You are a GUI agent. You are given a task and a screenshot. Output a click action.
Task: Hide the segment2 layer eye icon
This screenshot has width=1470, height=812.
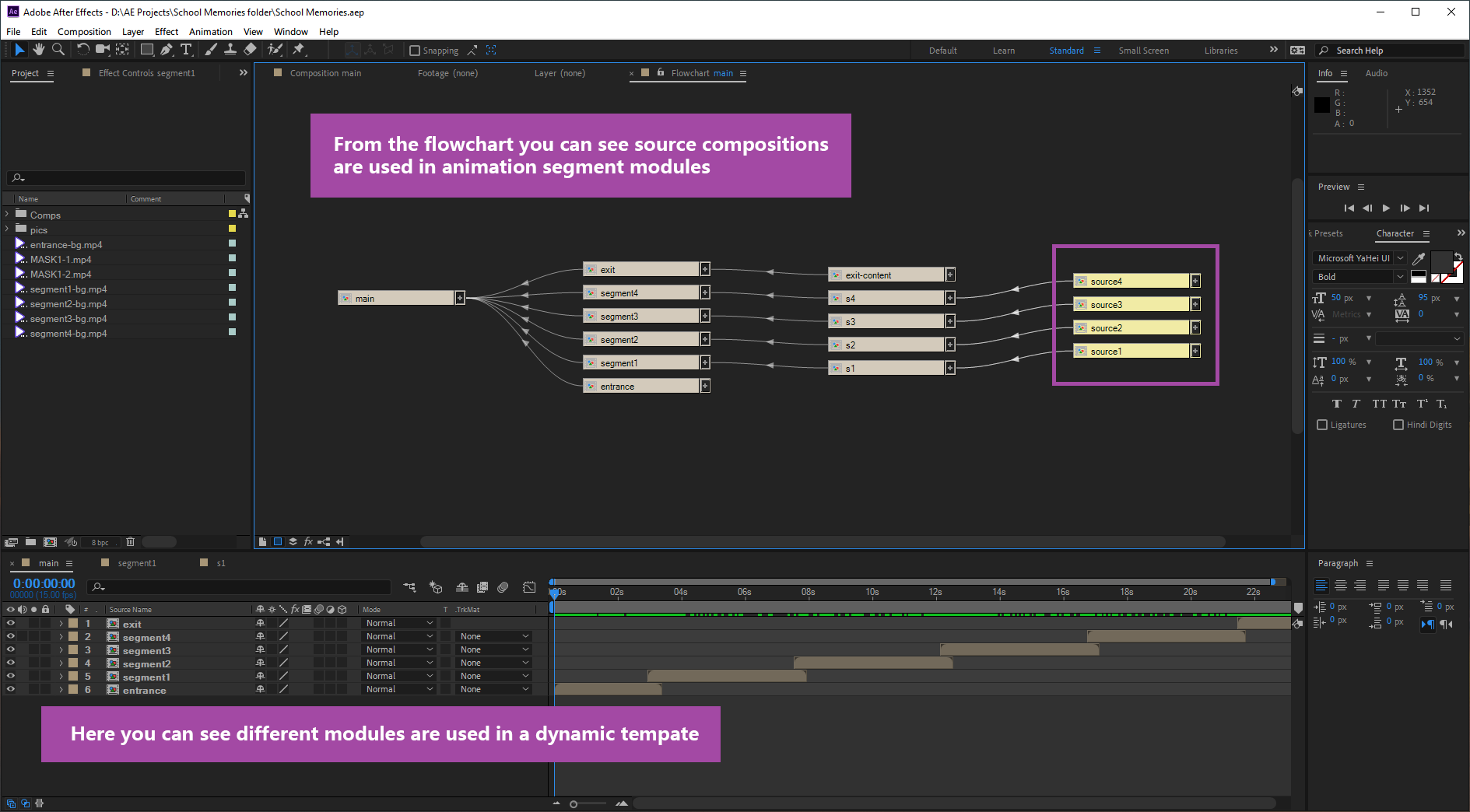pyautogui.click(x=11, y=663)
